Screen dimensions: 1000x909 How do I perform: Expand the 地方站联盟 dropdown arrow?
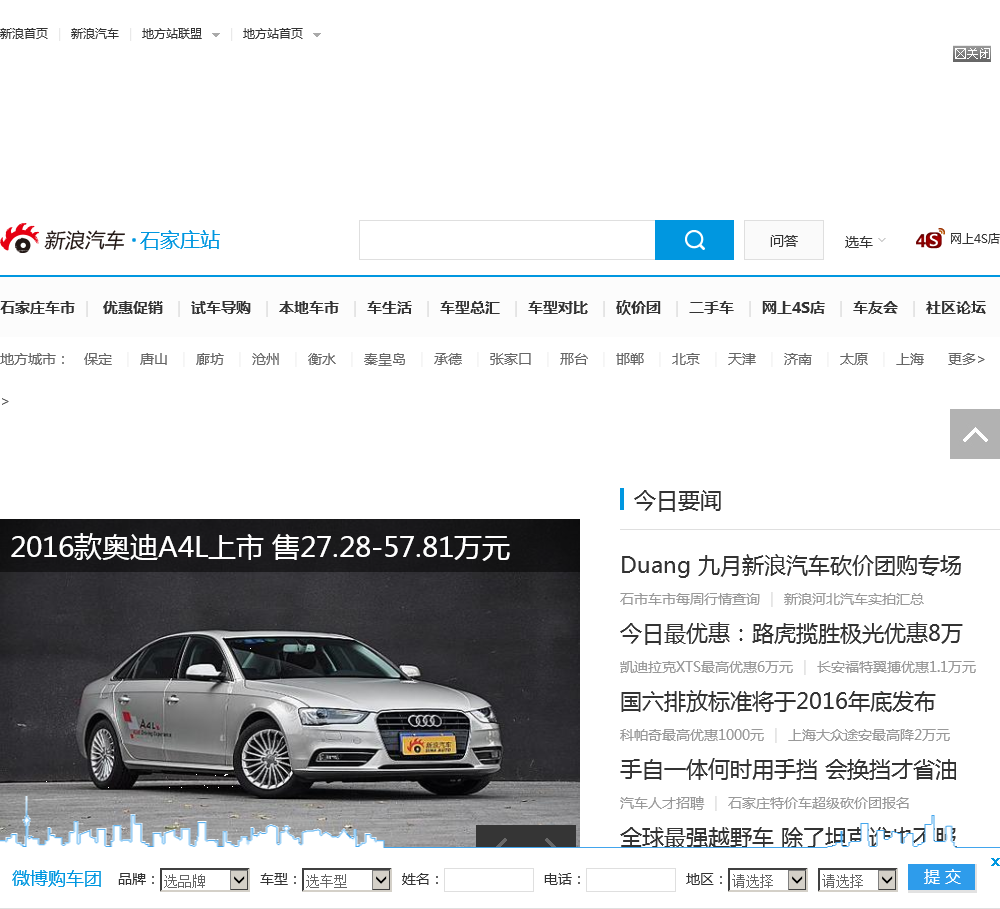(216, 35)
